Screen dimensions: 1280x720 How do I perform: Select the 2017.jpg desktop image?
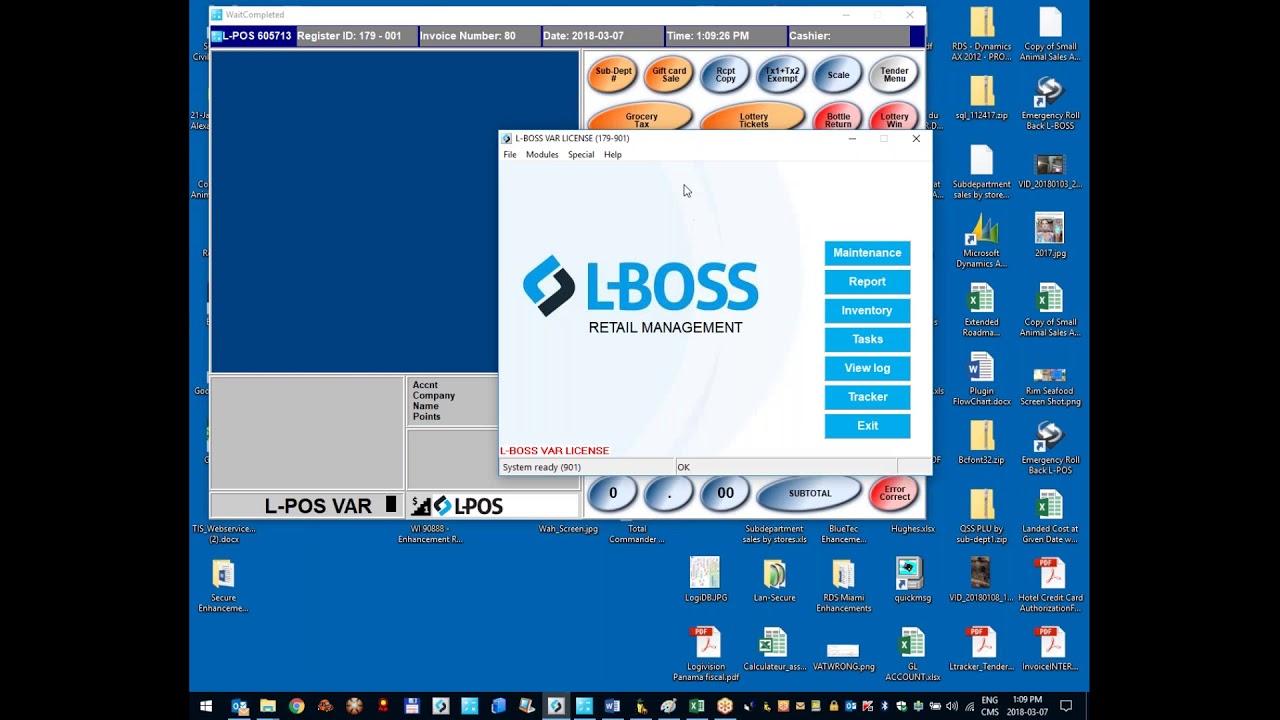1049,236
